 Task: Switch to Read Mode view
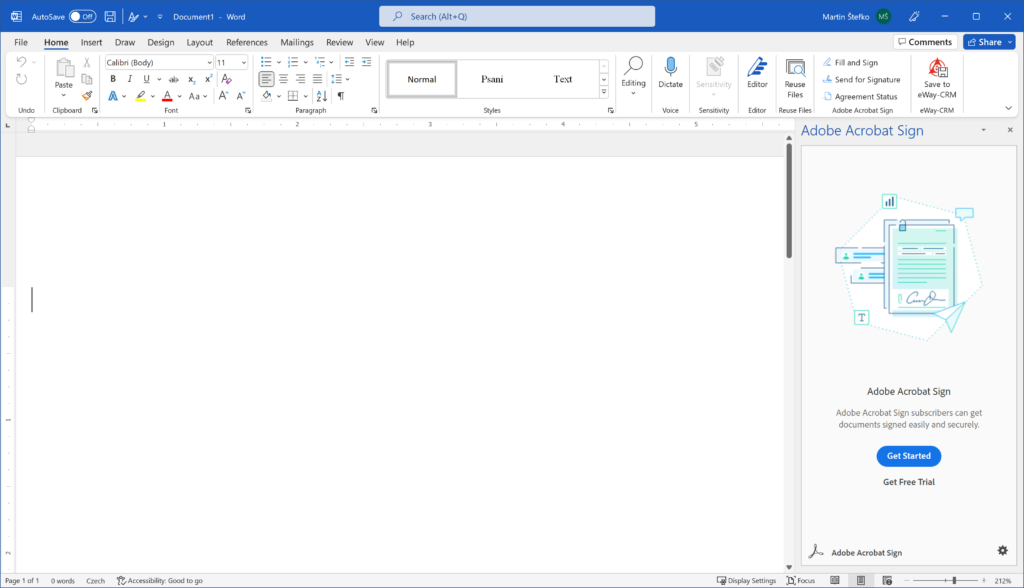835,580
